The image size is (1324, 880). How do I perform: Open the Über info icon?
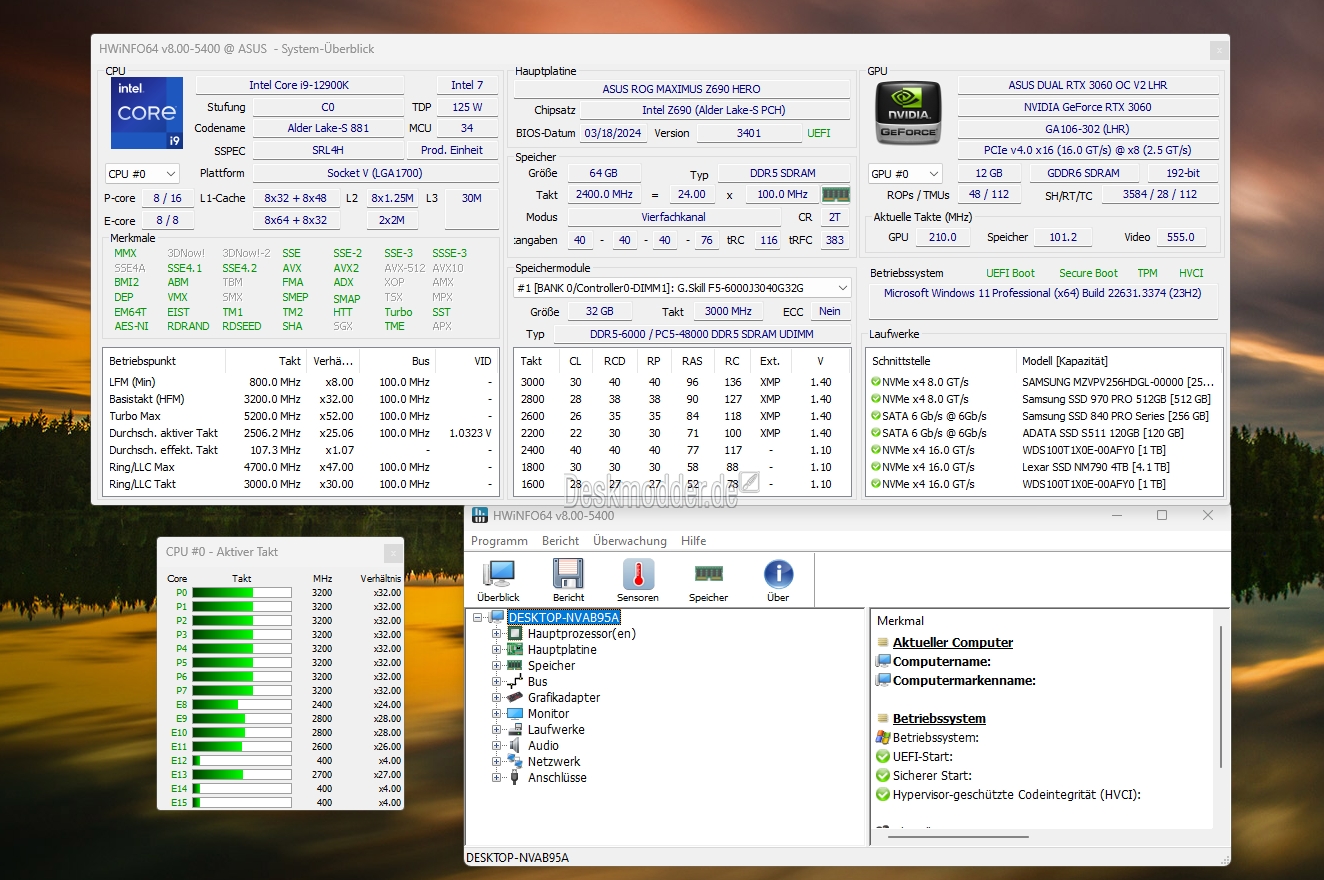(x=778, y=574)
